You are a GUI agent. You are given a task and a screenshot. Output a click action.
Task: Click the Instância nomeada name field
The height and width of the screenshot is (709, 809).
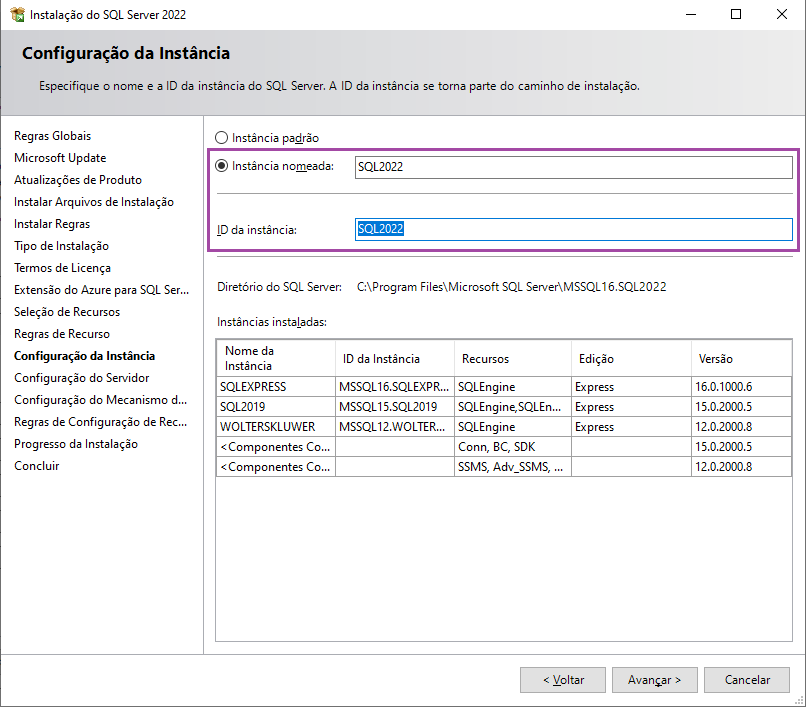click(573, 167)
